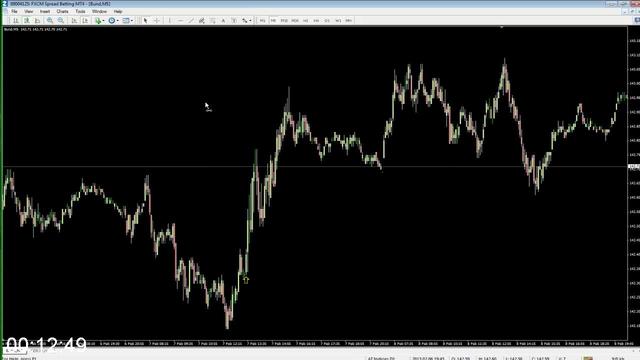Expand the periods dropdown arrow
Image resolution: width=640 pixels, height=360 pixels.
(x=118, y=20)
